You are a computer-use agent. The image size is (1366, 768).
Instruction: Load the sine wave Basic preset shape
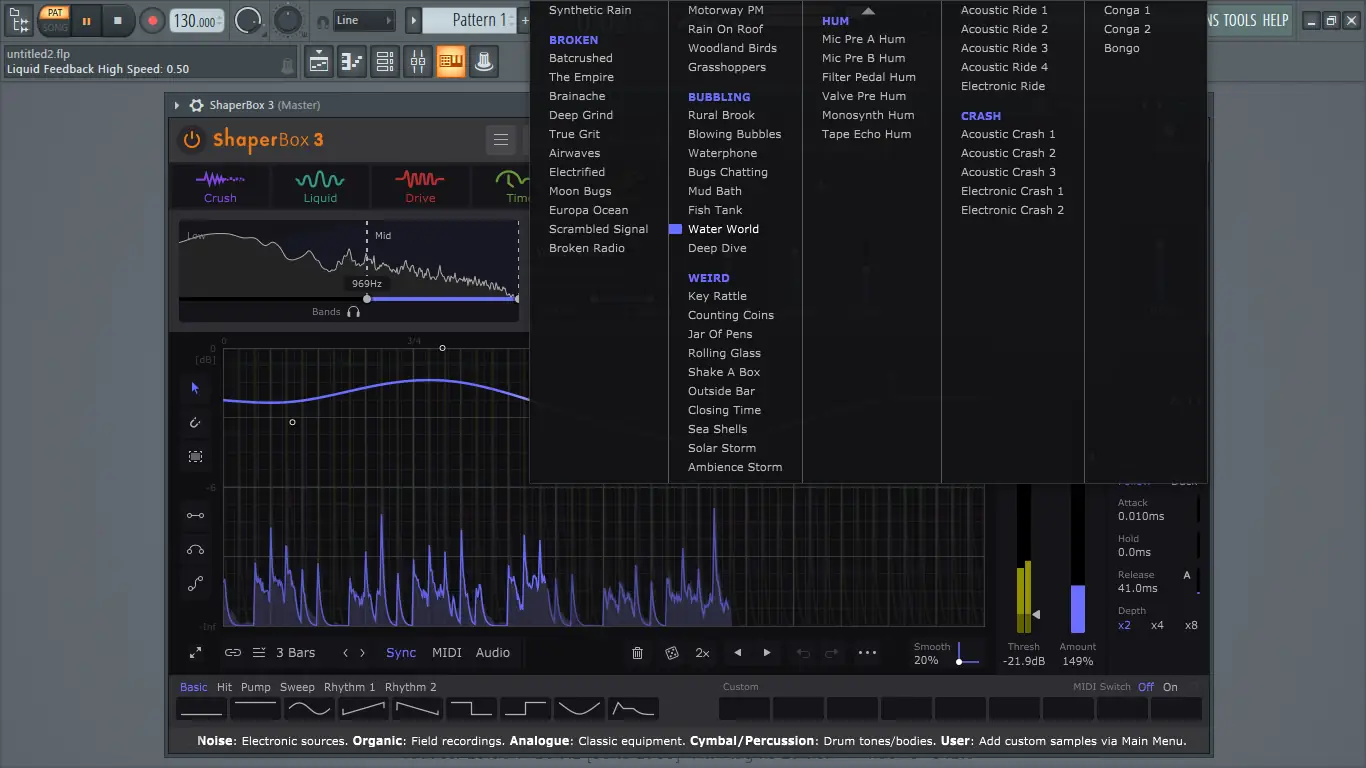(309, 709)
